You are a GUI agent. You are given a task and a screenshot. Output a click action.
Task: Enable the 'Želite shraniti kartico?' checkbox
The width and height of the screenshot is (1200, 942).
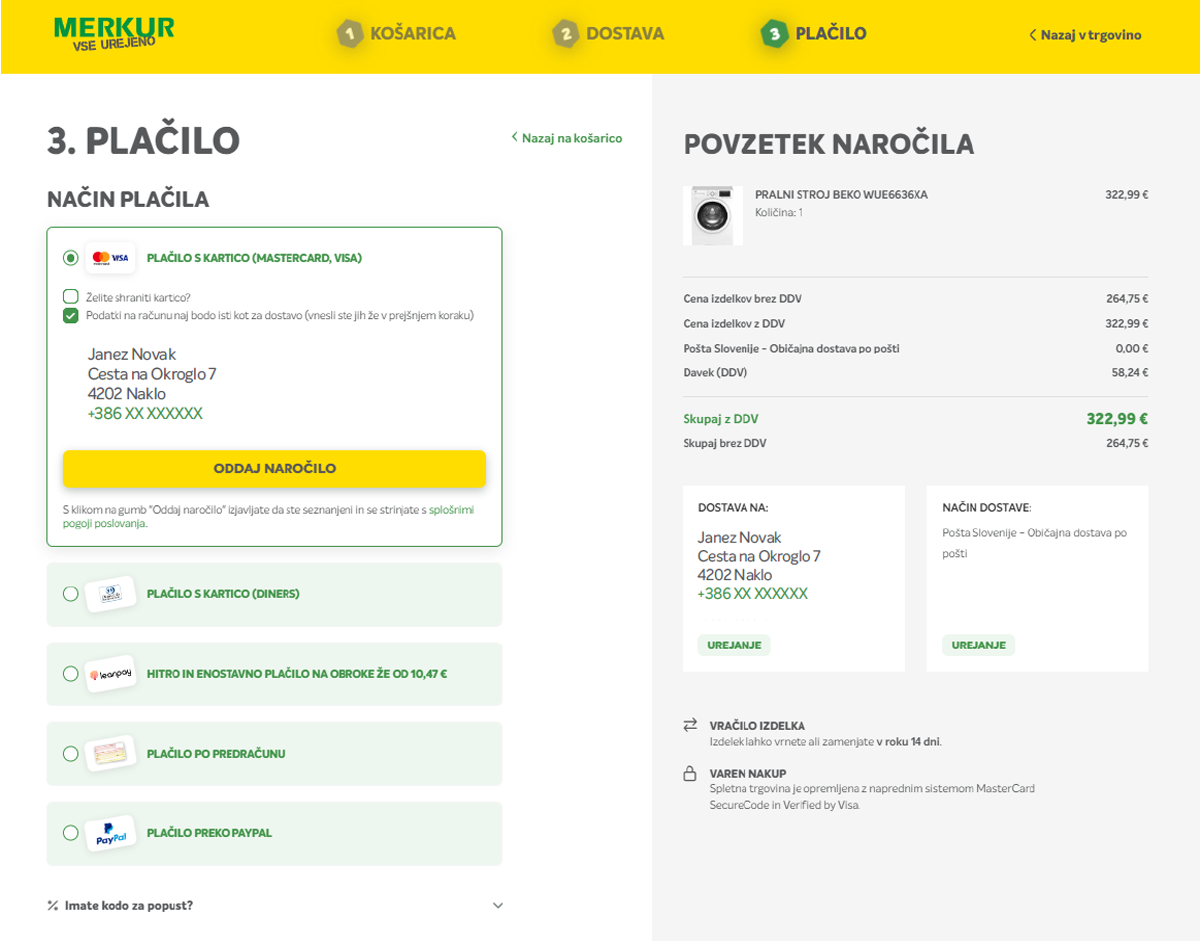(71, 297)
